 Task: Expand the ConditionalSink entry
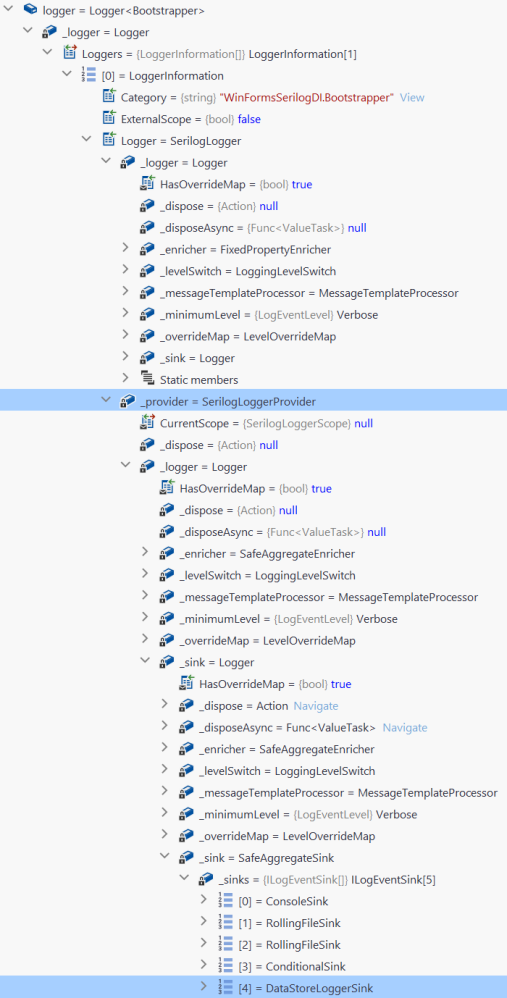204,965
